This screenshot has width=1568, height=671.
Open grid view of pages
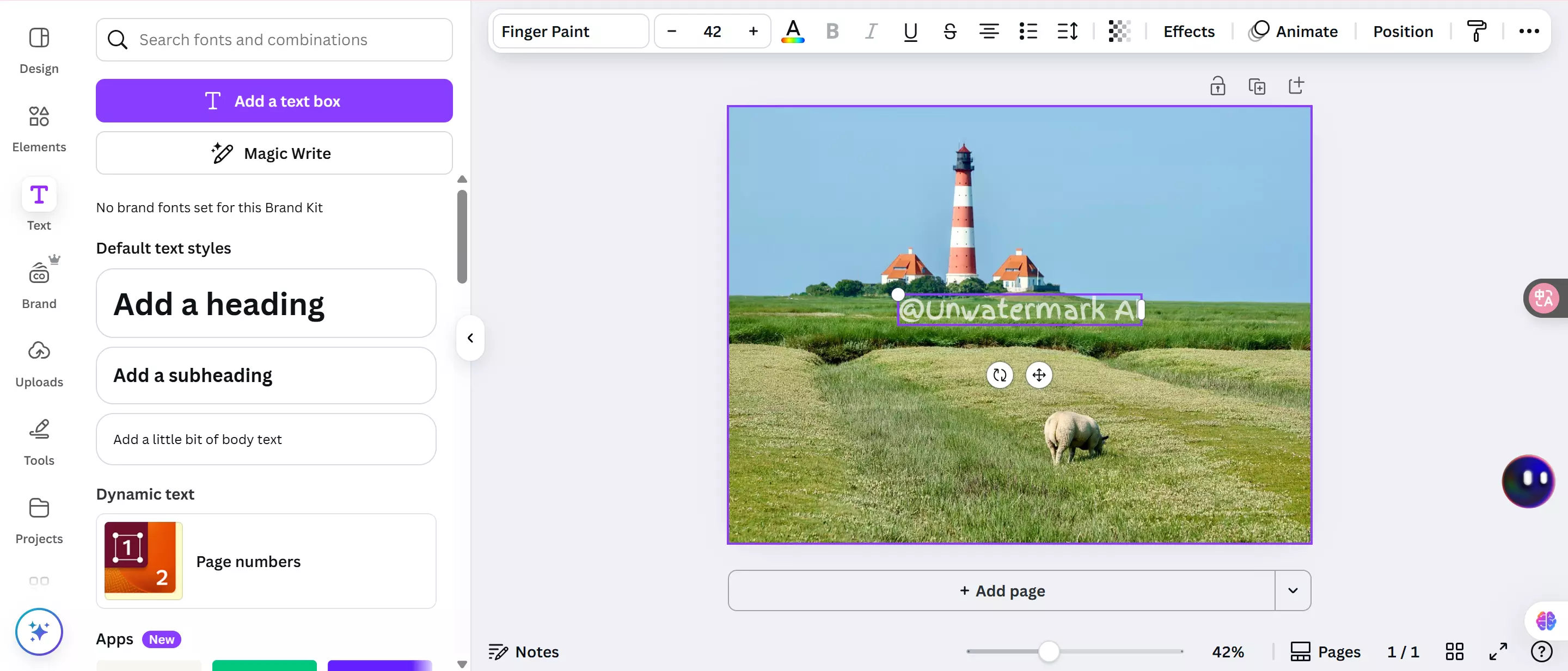[x=1454, y=651]
